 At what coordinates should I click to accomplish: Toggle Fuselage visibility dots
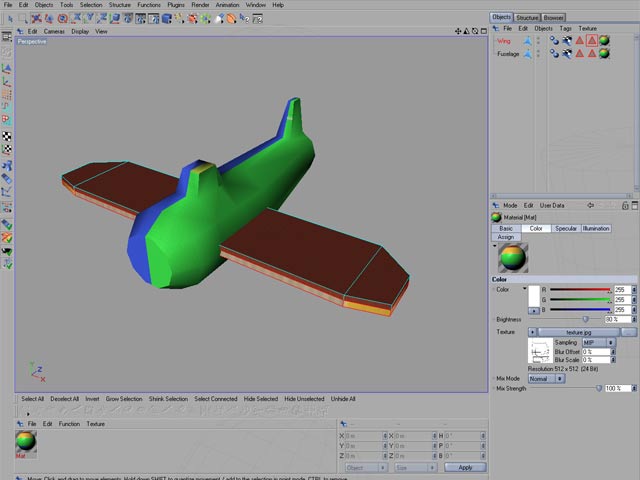coord(538,53)
